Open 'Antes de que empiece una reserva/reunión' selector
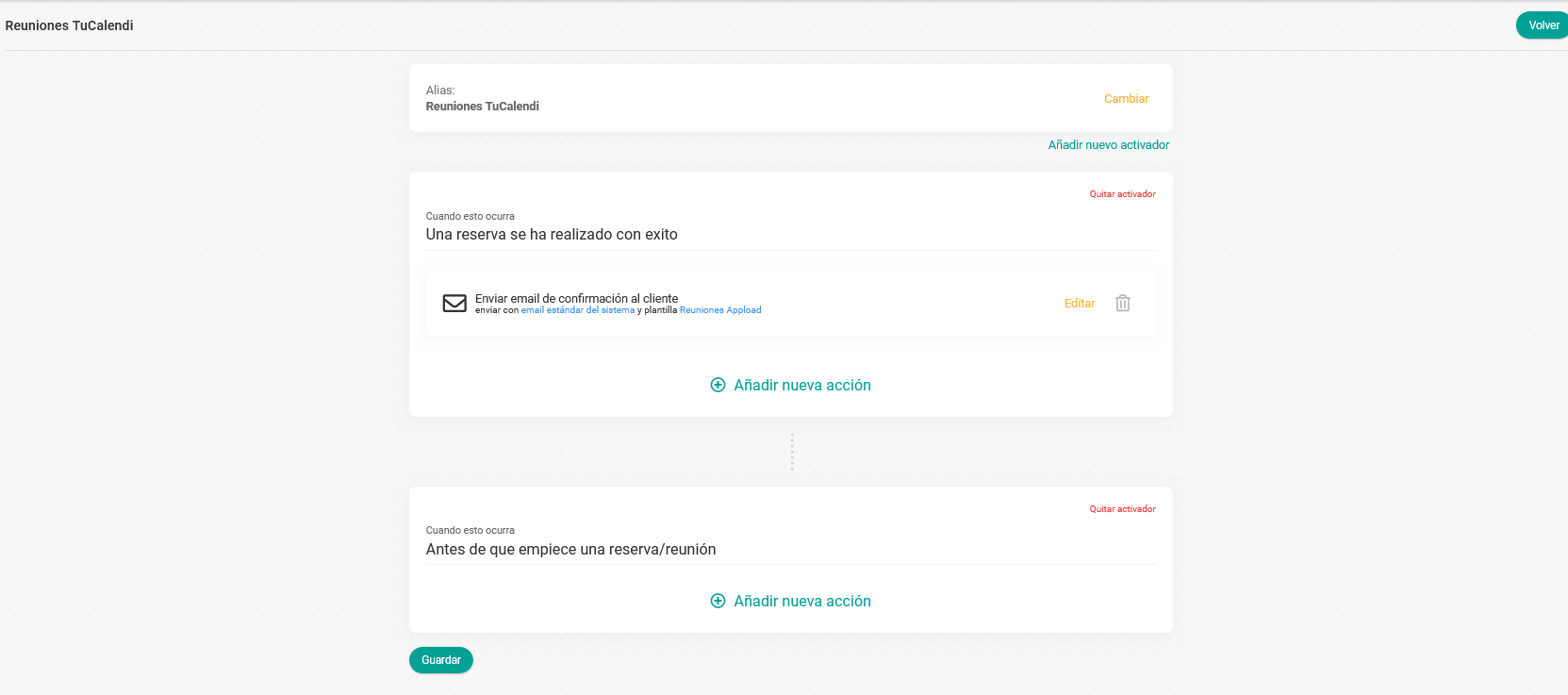Image resolution: width=1568 pixels, height=695 pixels. click(790, 550)
